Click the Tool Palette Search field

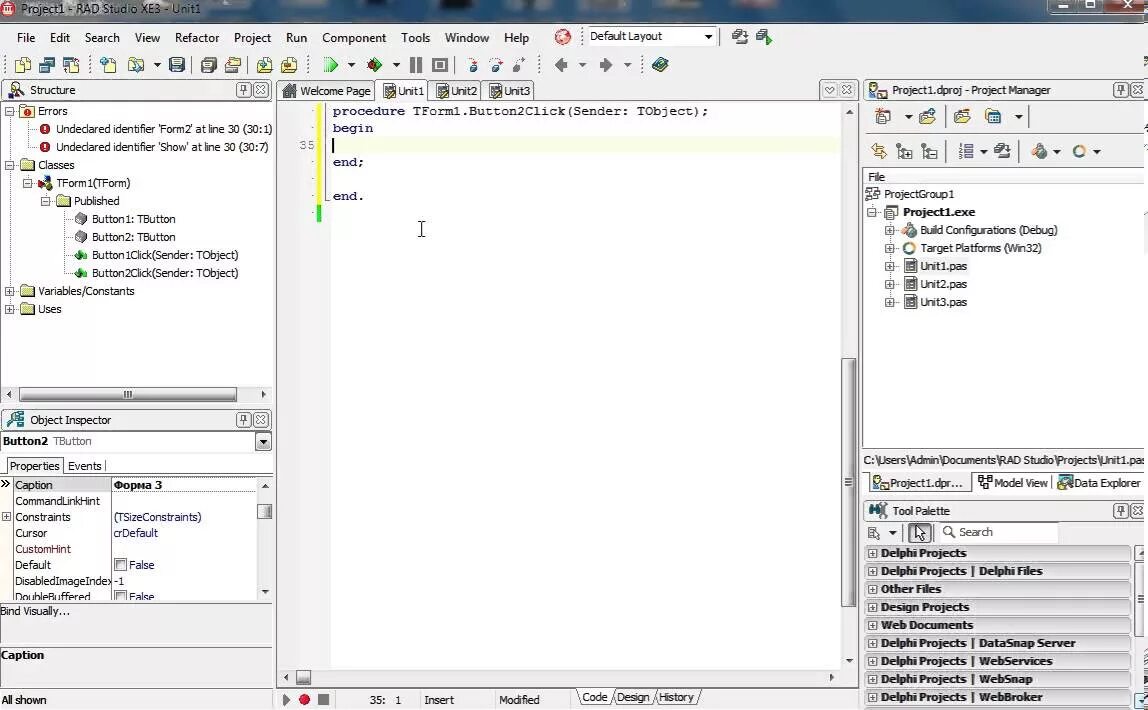(x=999, y=533)
